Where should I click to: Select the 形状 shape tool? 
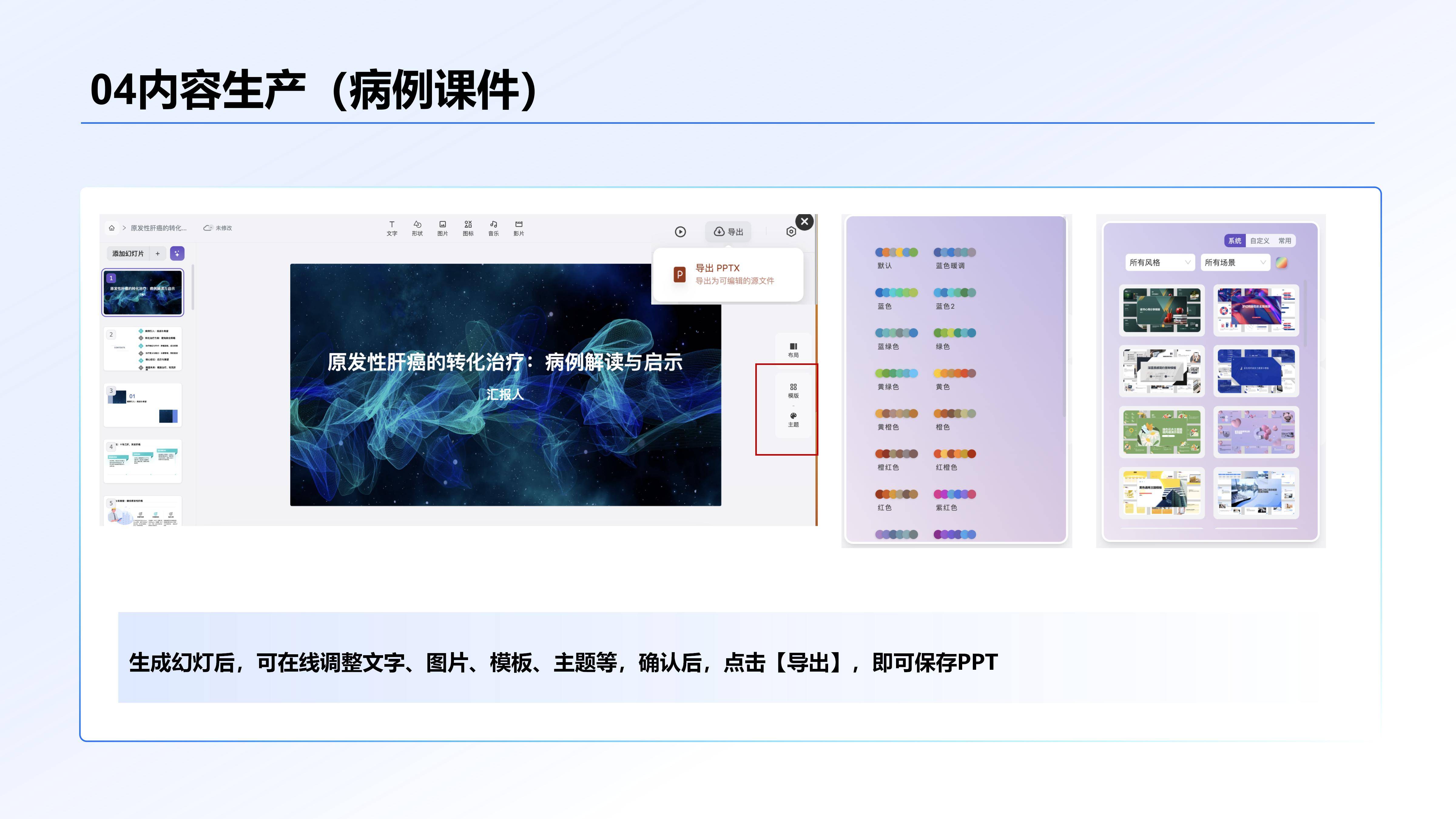coord(418,228)
